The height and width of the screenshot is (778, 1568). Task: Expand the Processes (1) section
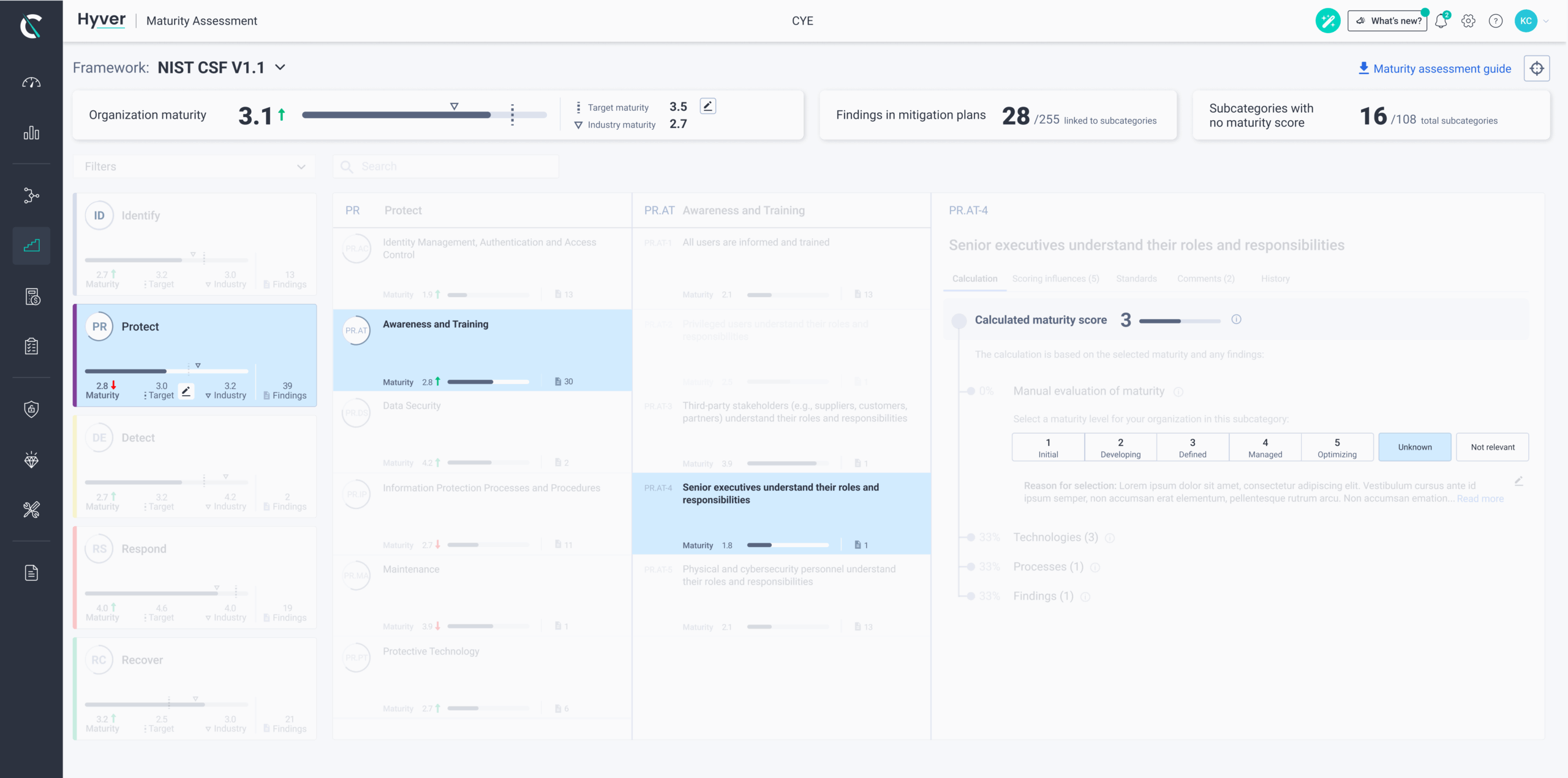(x=1048, y=567)
